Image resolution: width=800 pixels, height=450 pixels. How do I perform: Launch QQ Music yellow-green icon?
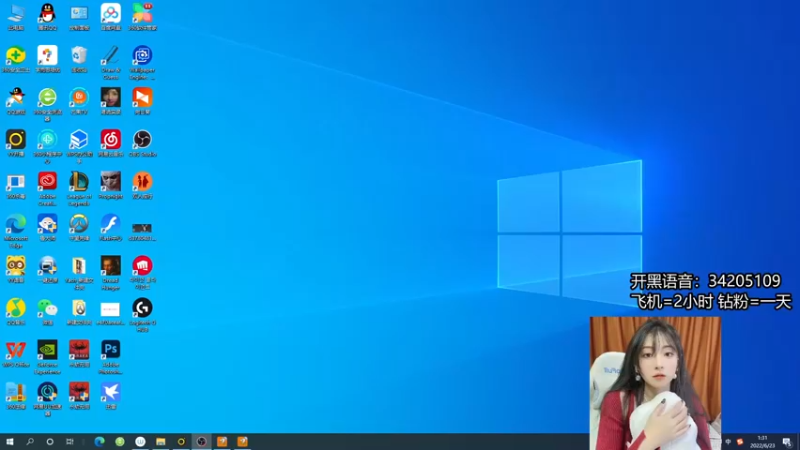click(x=16, y=312)
